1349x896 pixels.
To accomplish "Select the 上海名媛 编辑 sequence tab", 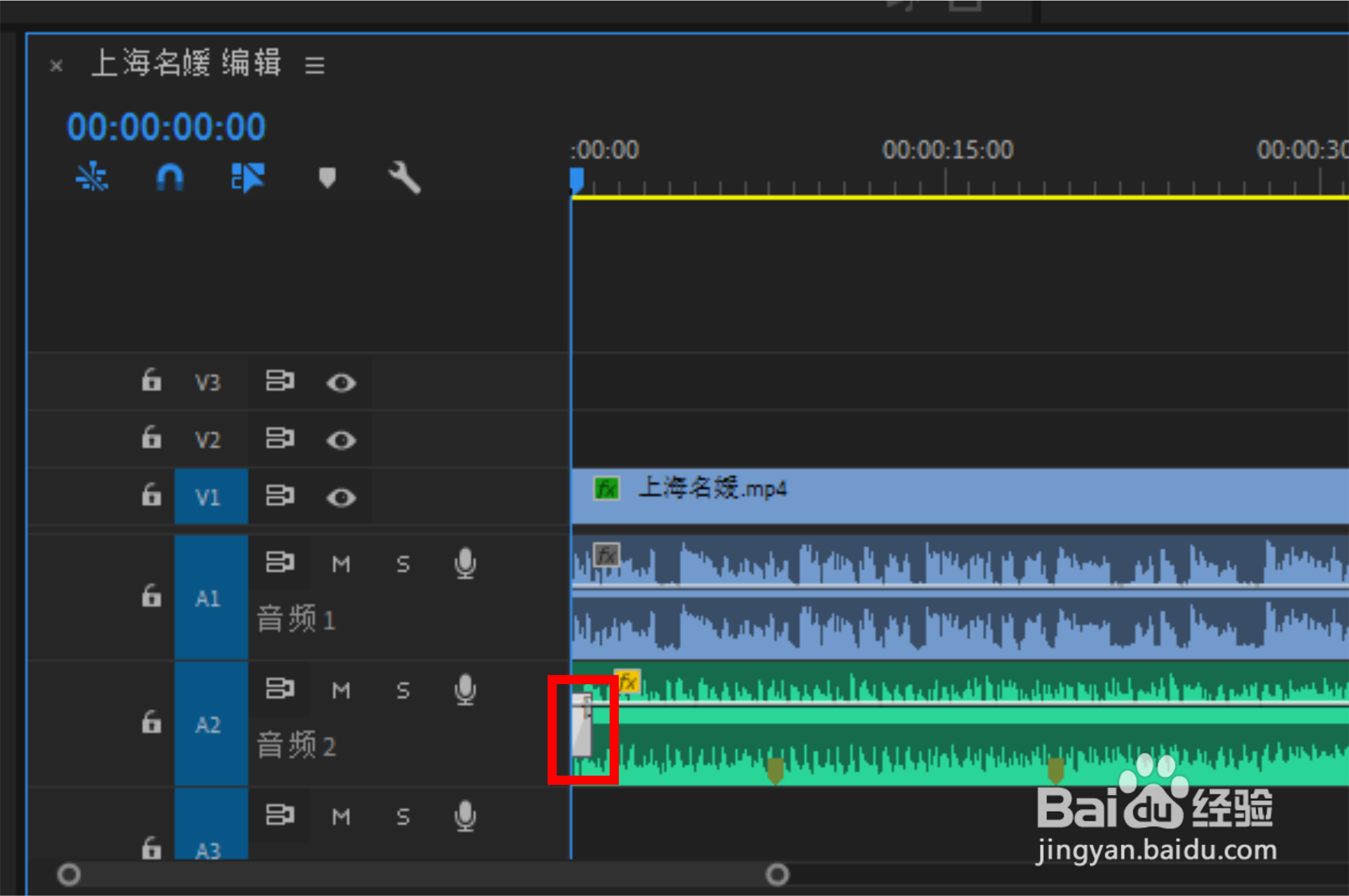I will (x=186, y=63).
